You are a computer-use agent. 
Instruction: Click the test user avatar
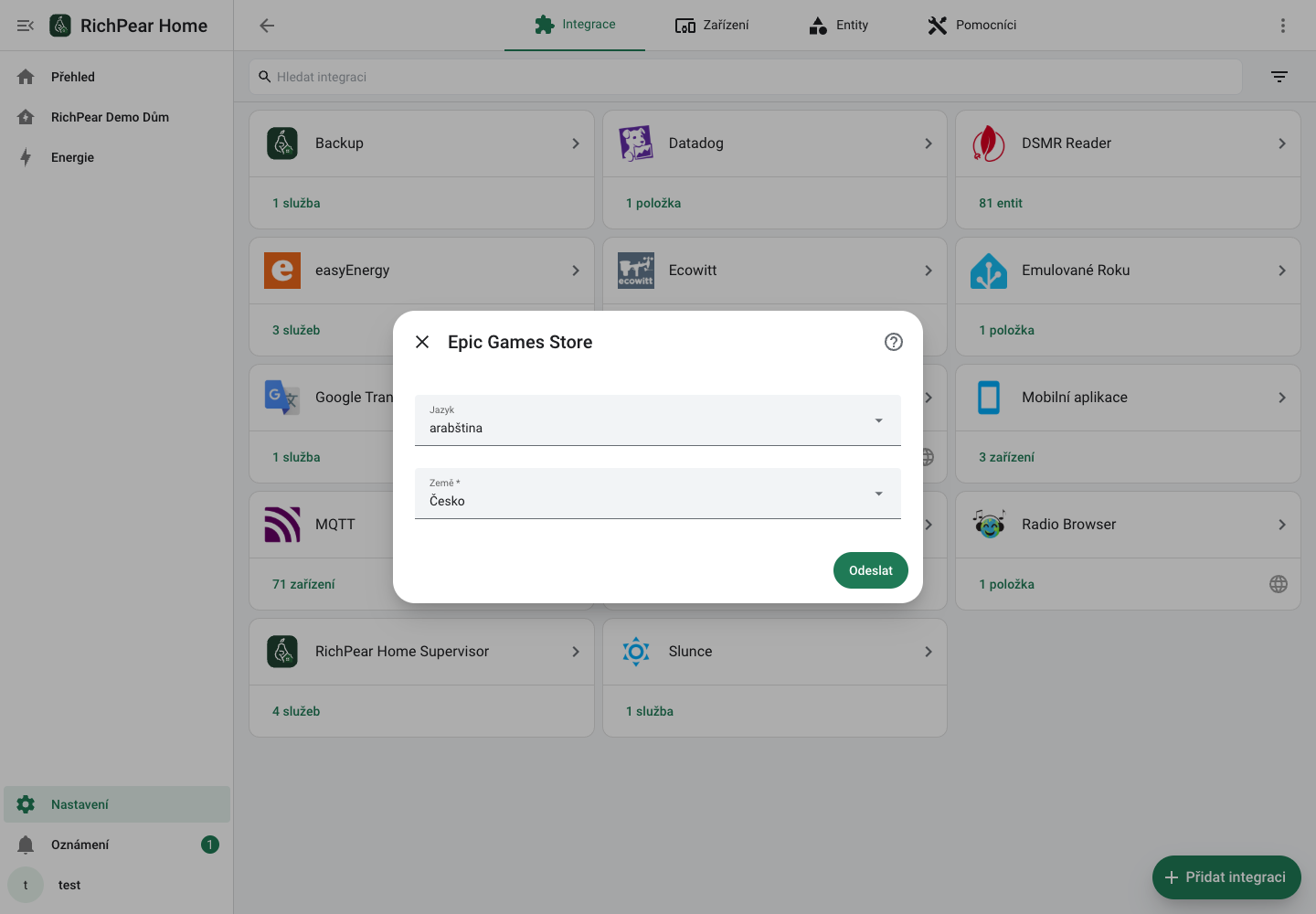[x=26, y=885]
